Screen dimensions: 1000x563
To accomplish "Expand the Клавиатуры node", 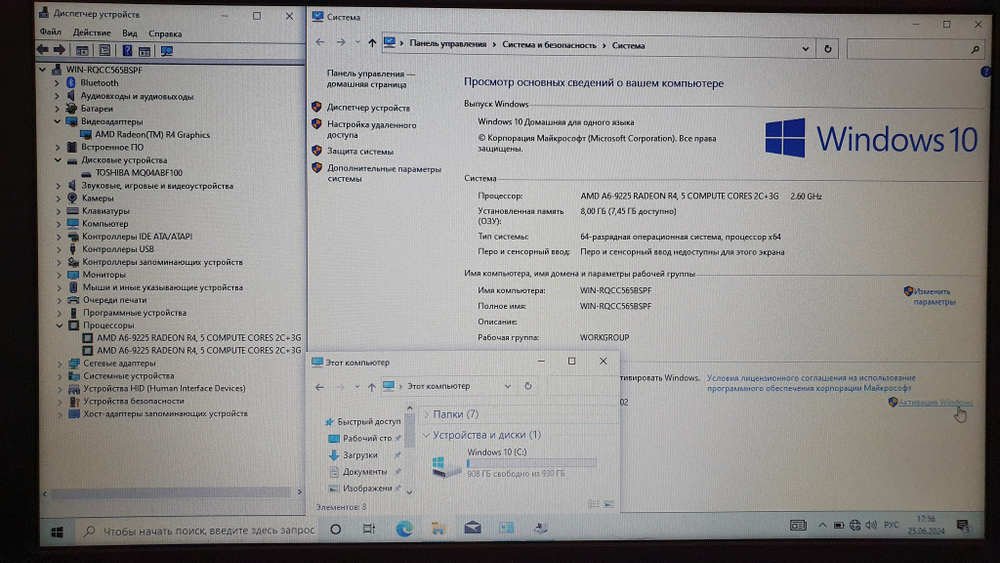I will coord(58,211).
